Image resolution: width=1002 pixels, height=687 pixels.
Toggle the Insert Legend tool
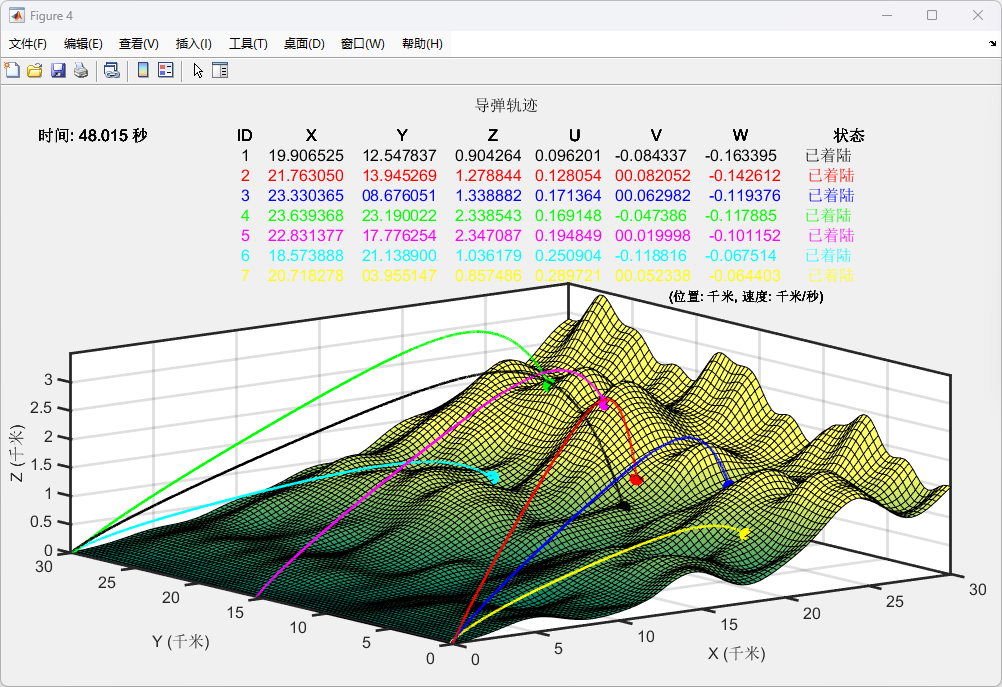coord(166,70)
